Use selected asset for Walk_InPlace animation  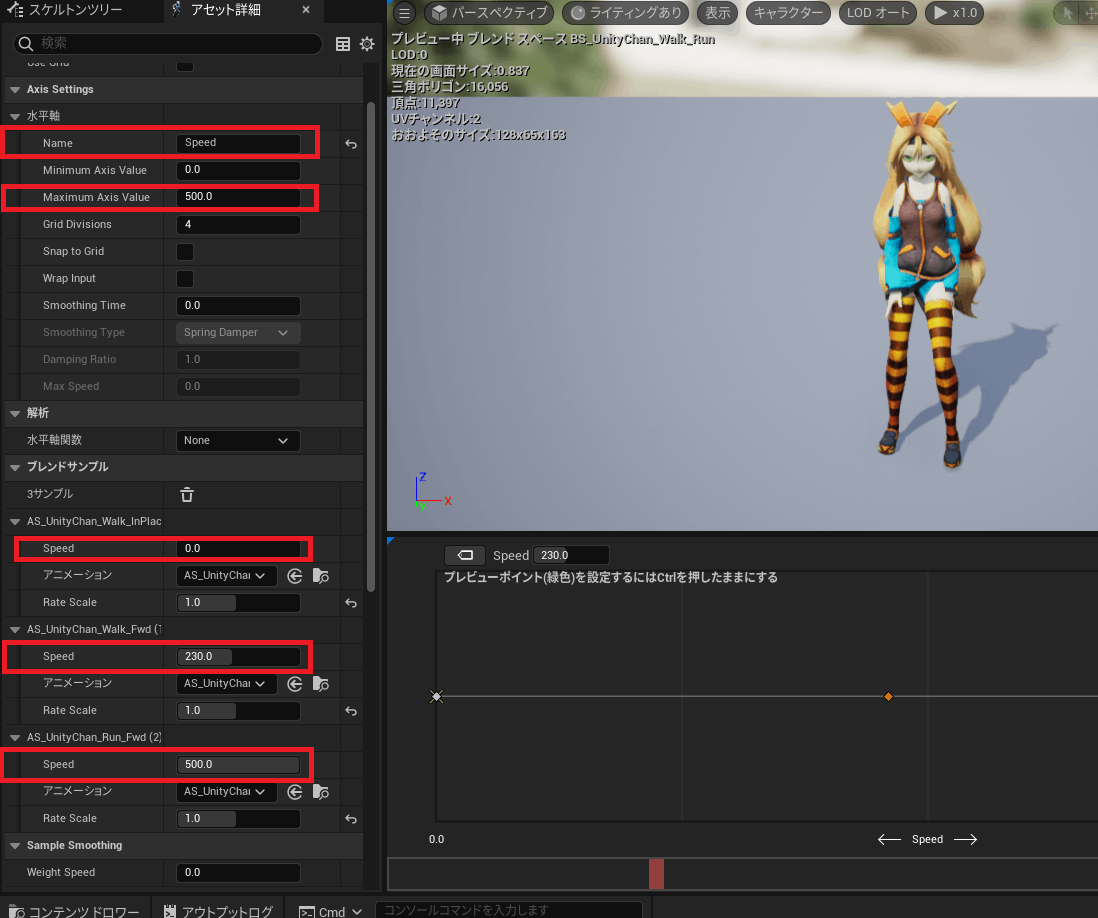[x=295, y=576]
